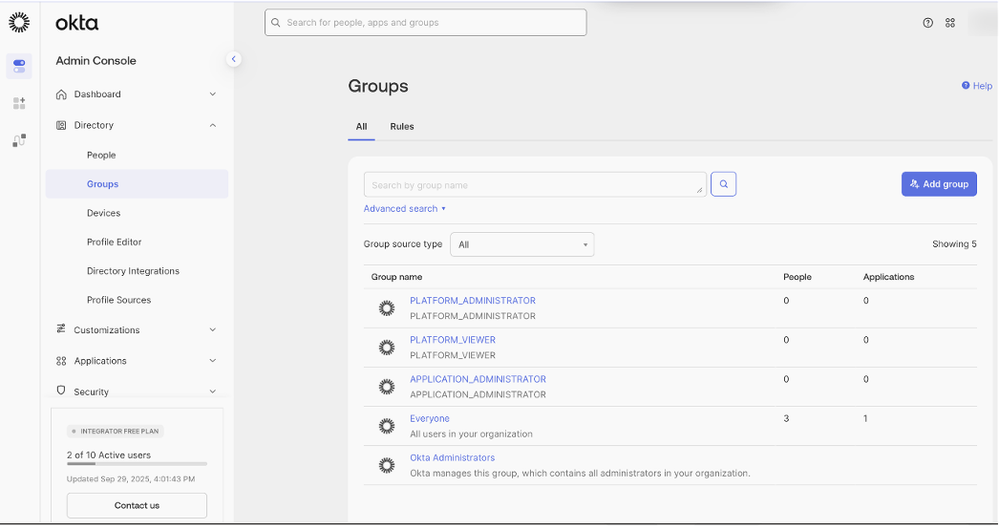
Task: Open the apps grid icon at top right
Action: [x=950, y=23]
